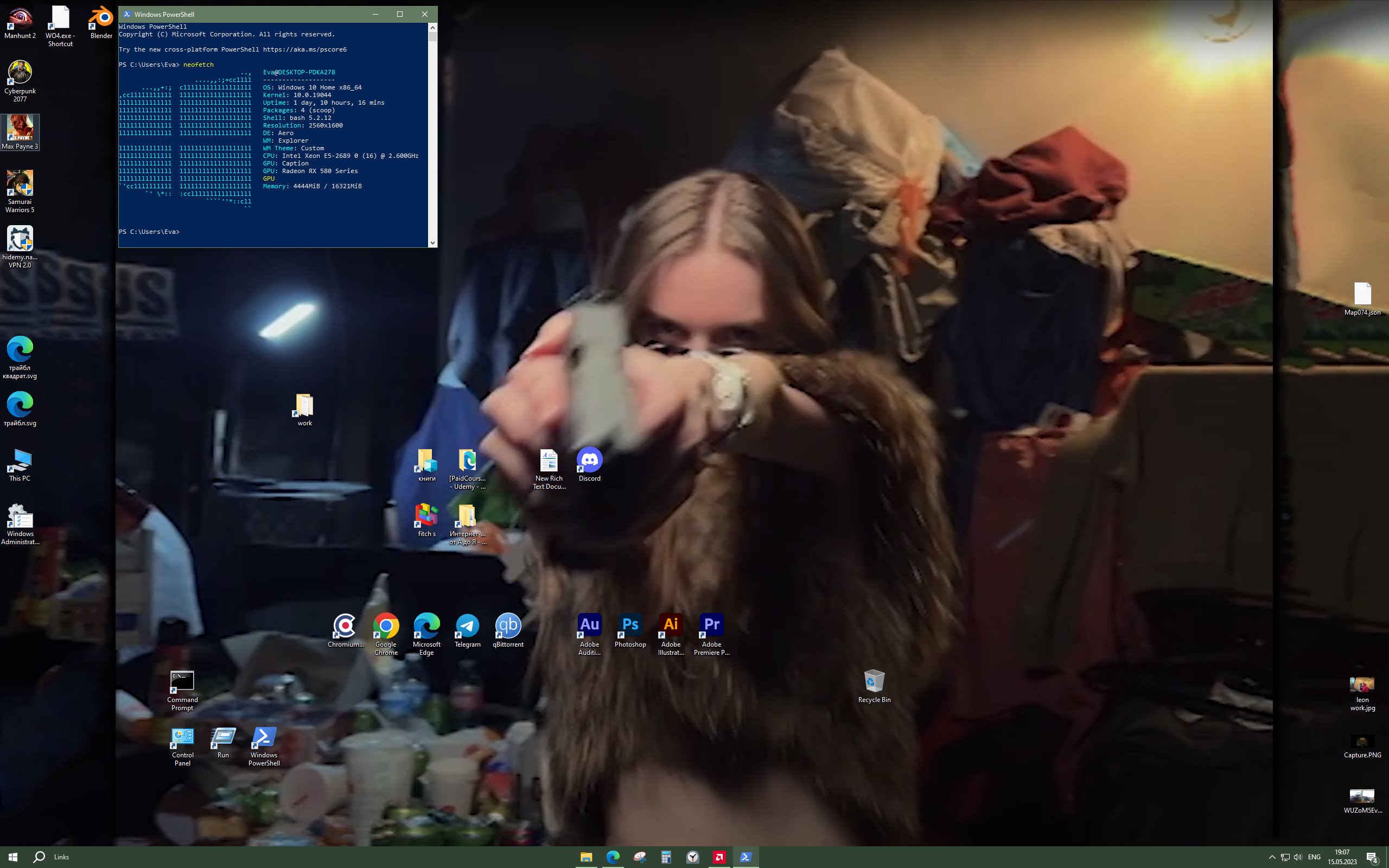Click the PowerShell window title bar icon

pos(127,14)
